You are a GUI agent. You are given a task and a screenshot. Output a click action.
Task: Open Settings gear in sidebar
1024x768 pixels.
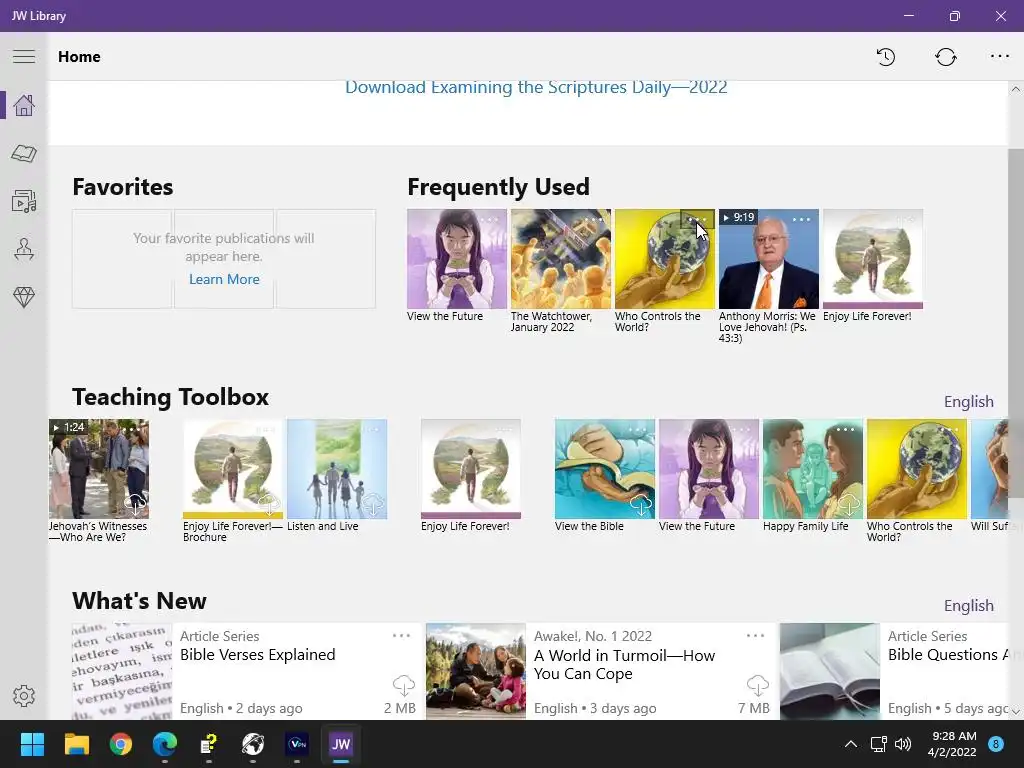click(24, 696)
